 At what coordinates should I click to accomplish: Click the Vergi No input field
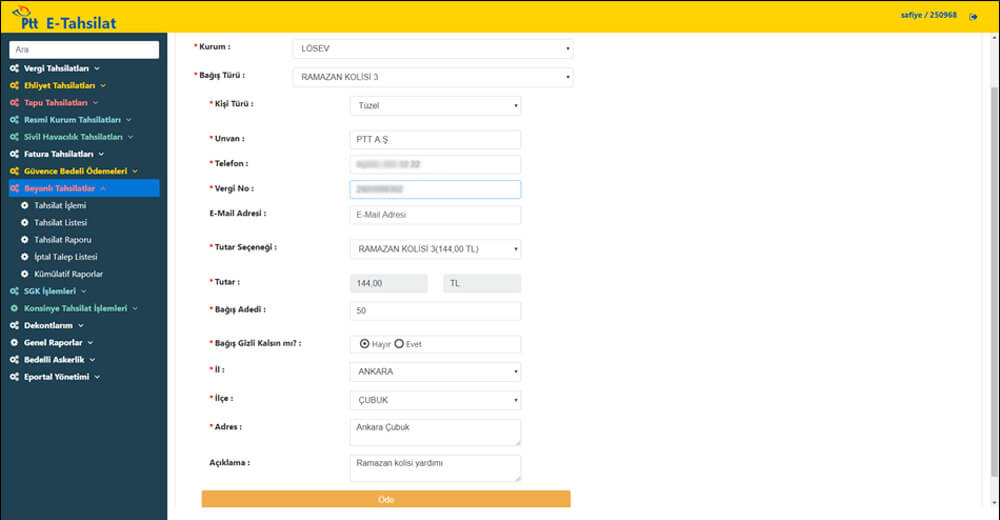pos(435,189)
